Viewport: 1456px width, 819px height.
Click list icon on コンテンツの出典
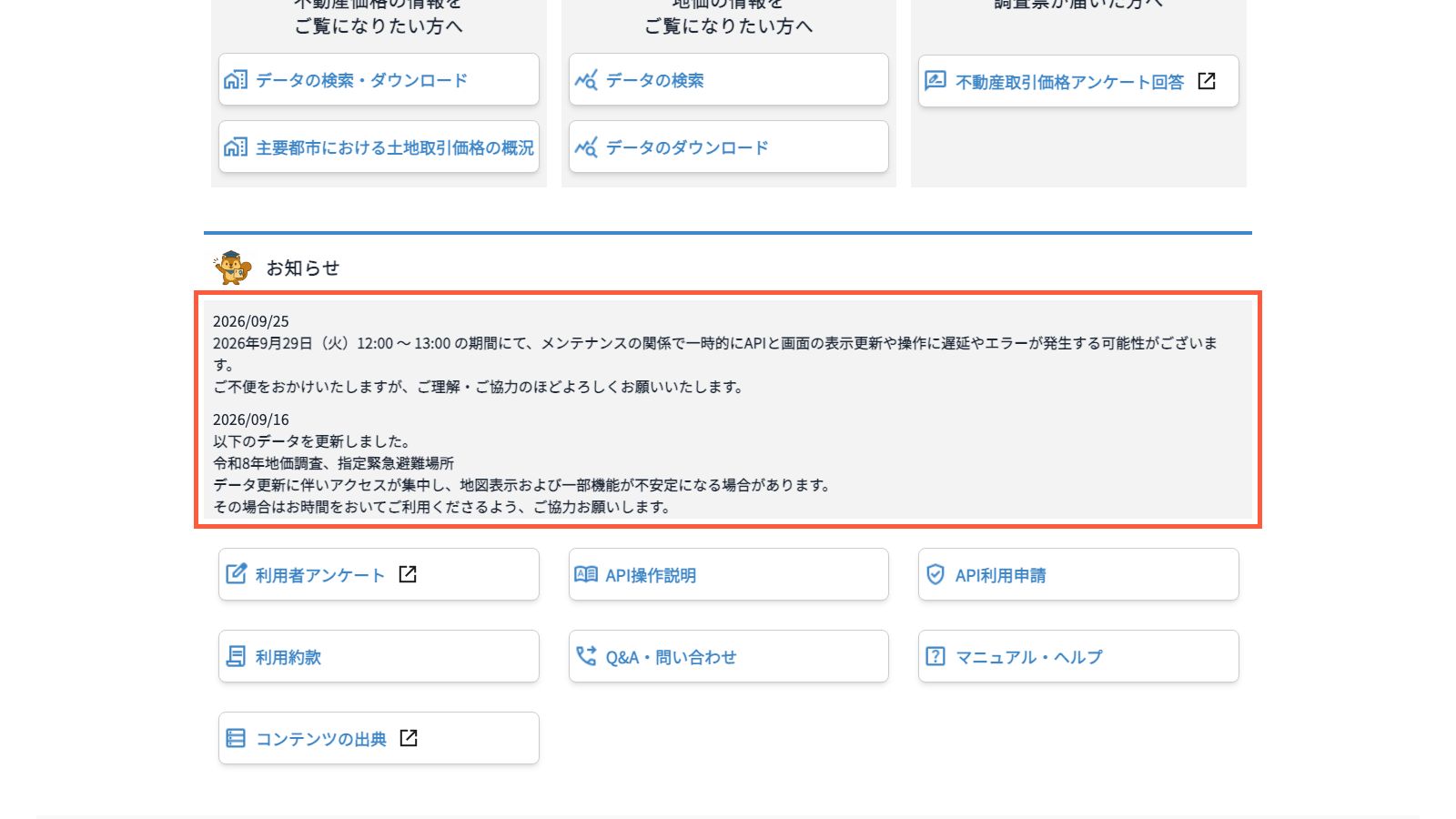coord(236,738)
